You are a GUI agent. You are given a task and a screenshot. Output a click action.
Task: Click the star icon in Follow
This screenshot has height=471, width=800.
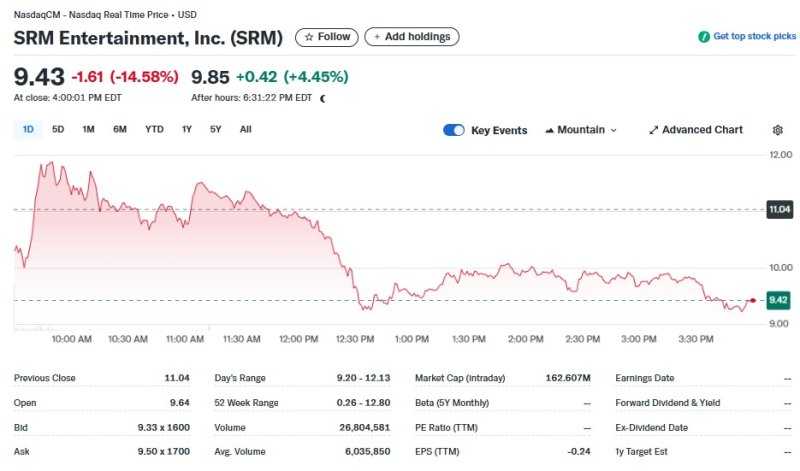[309, 37]
